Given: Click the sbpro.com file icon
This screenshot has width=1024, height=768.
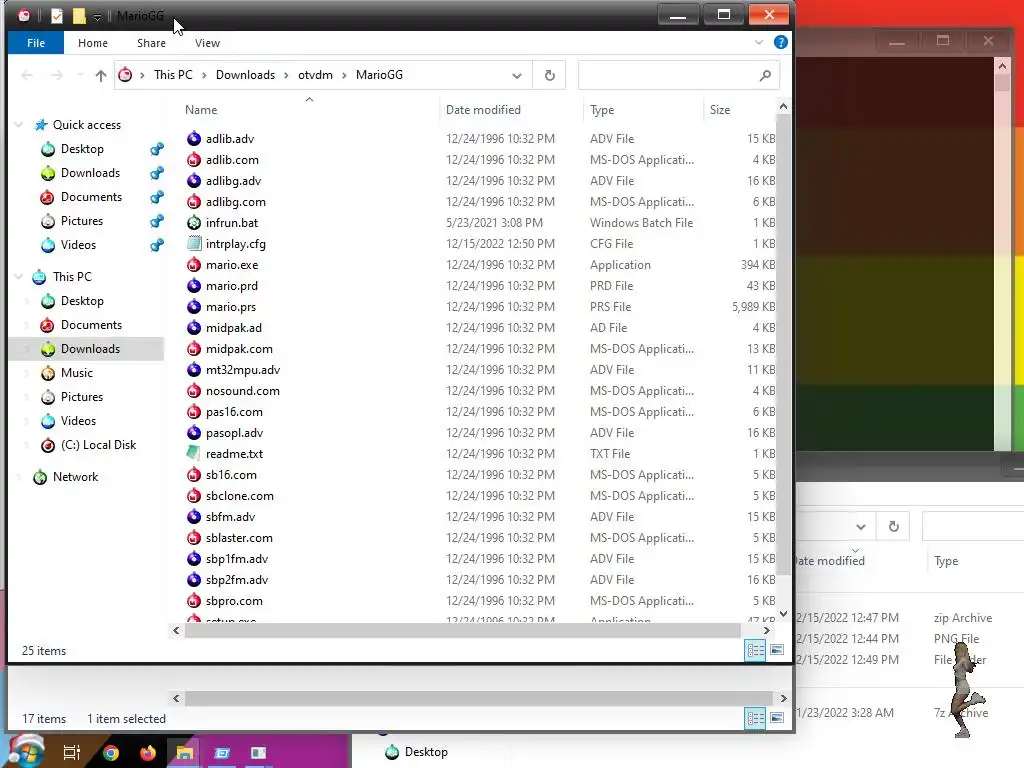Looking at the screenshot, I should point(193,601).
